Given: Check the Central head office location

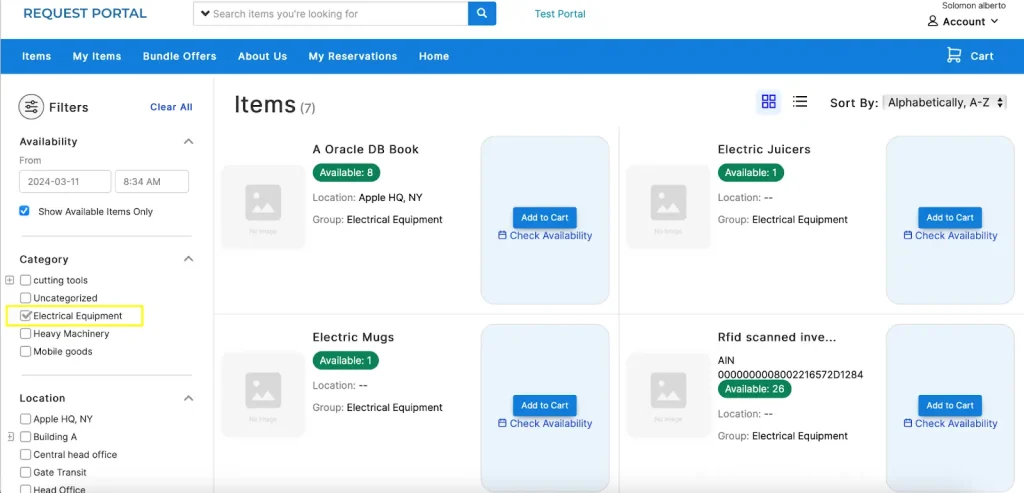Looking at the screenshot, I should (25, 454).
